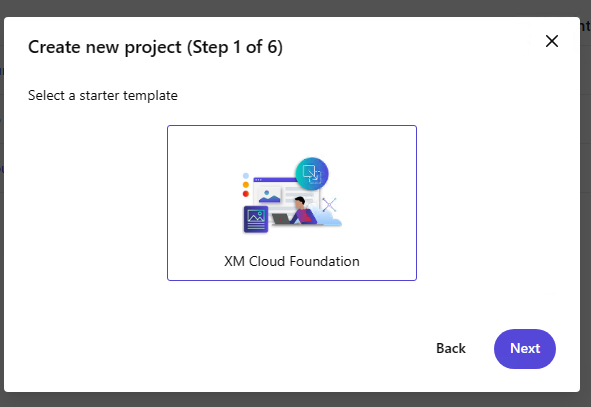The width and height of the screenshot is (591, 407).
Task: Click the person working on laptop
Action: tap(303, 210)
